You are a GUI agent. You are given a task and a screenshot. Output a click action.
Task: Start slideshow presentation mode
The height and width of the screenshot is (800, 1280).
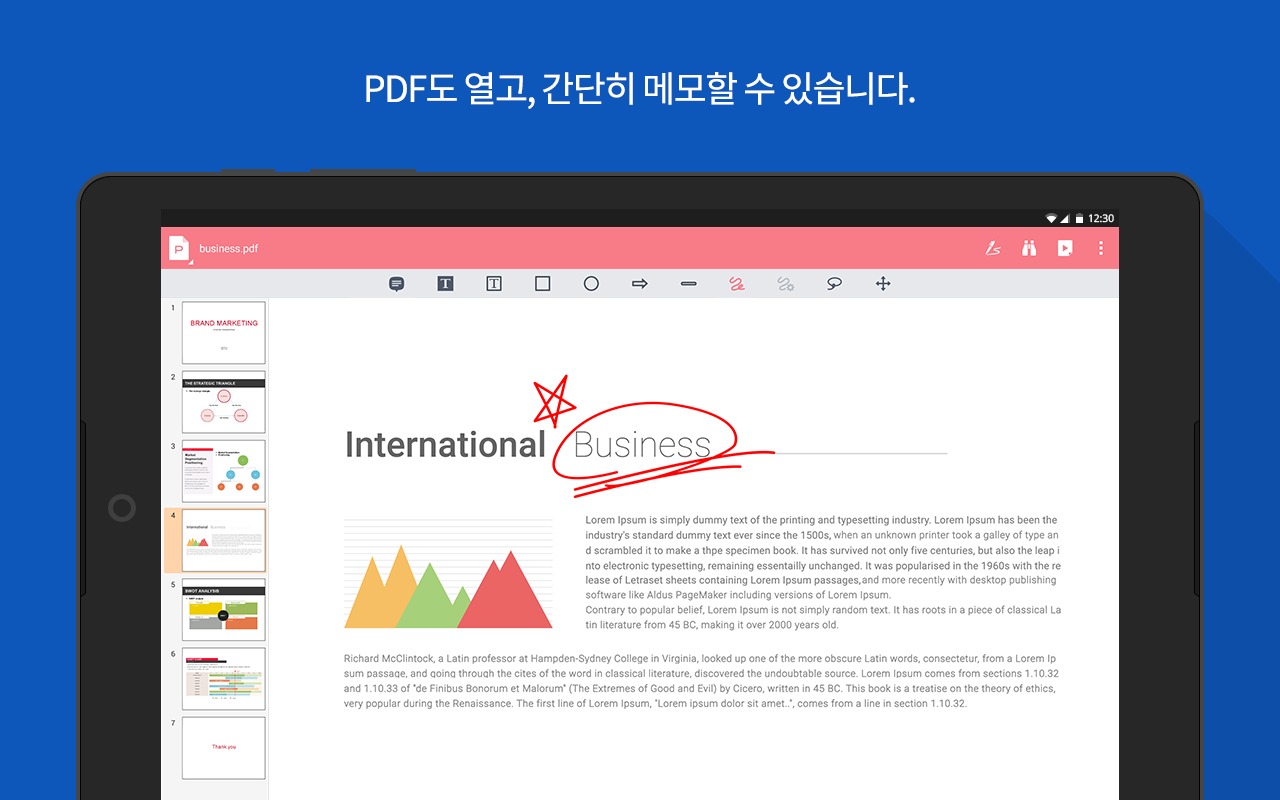tap(1065, 248)
